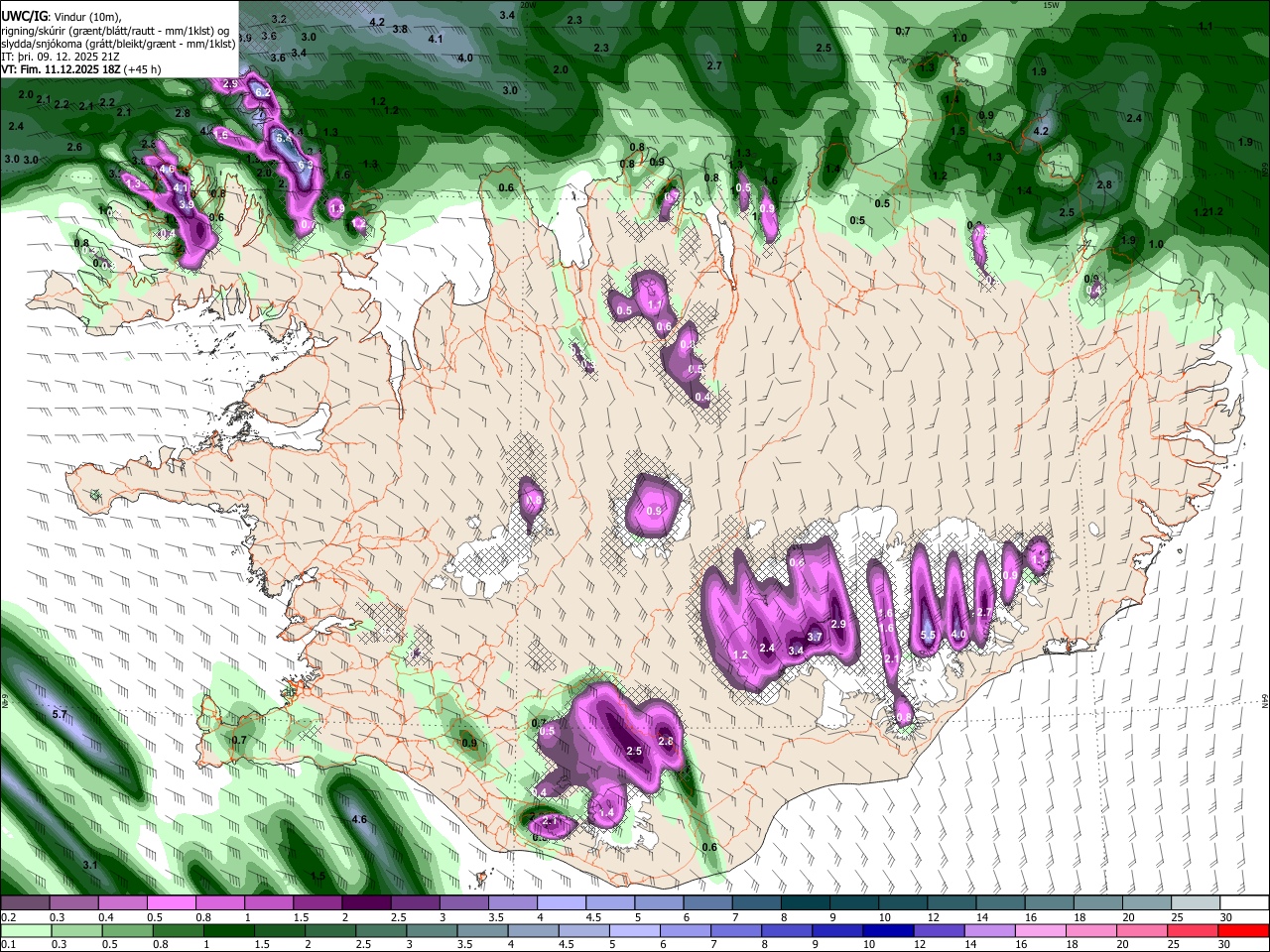This screenshot has width=1270, height=952.
Task: Click the 'slydda/snjókoma' legend description line
Action: click(118, 44)
